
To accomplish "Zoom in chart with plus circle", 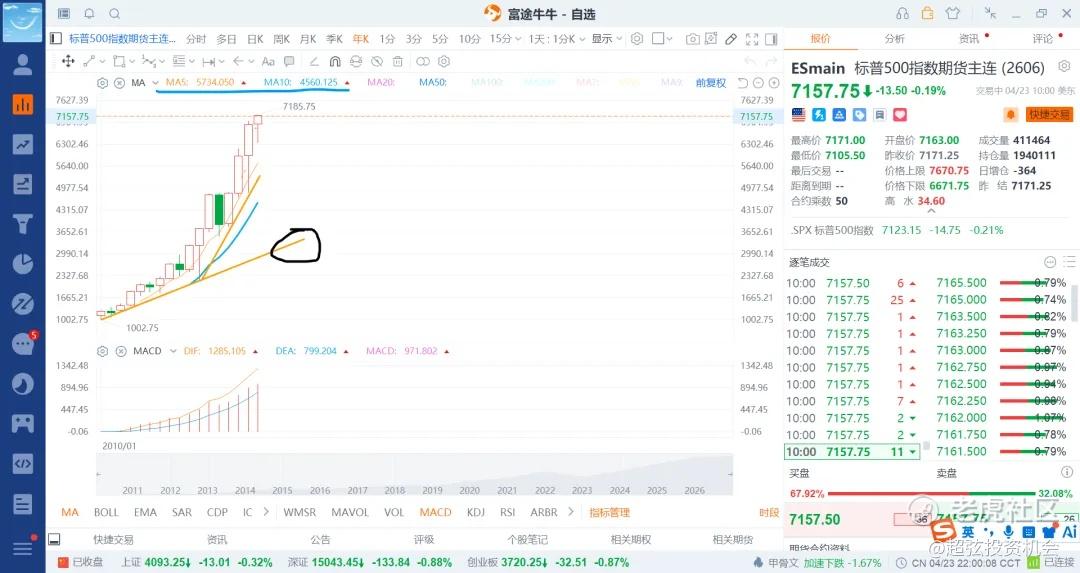I will [773, 83].
